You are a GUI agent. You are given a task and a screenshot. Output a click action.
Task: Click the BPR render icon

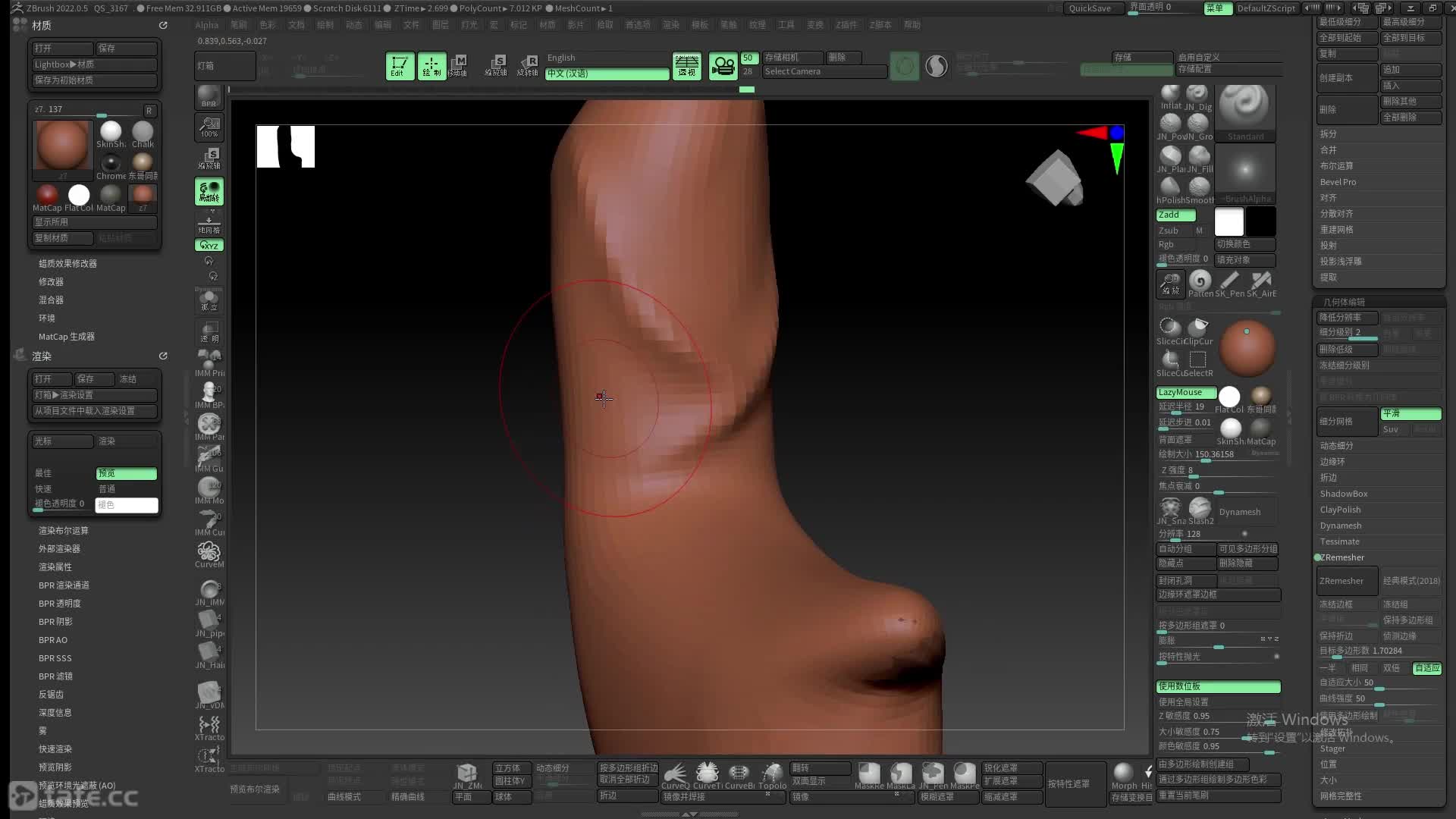209,96
